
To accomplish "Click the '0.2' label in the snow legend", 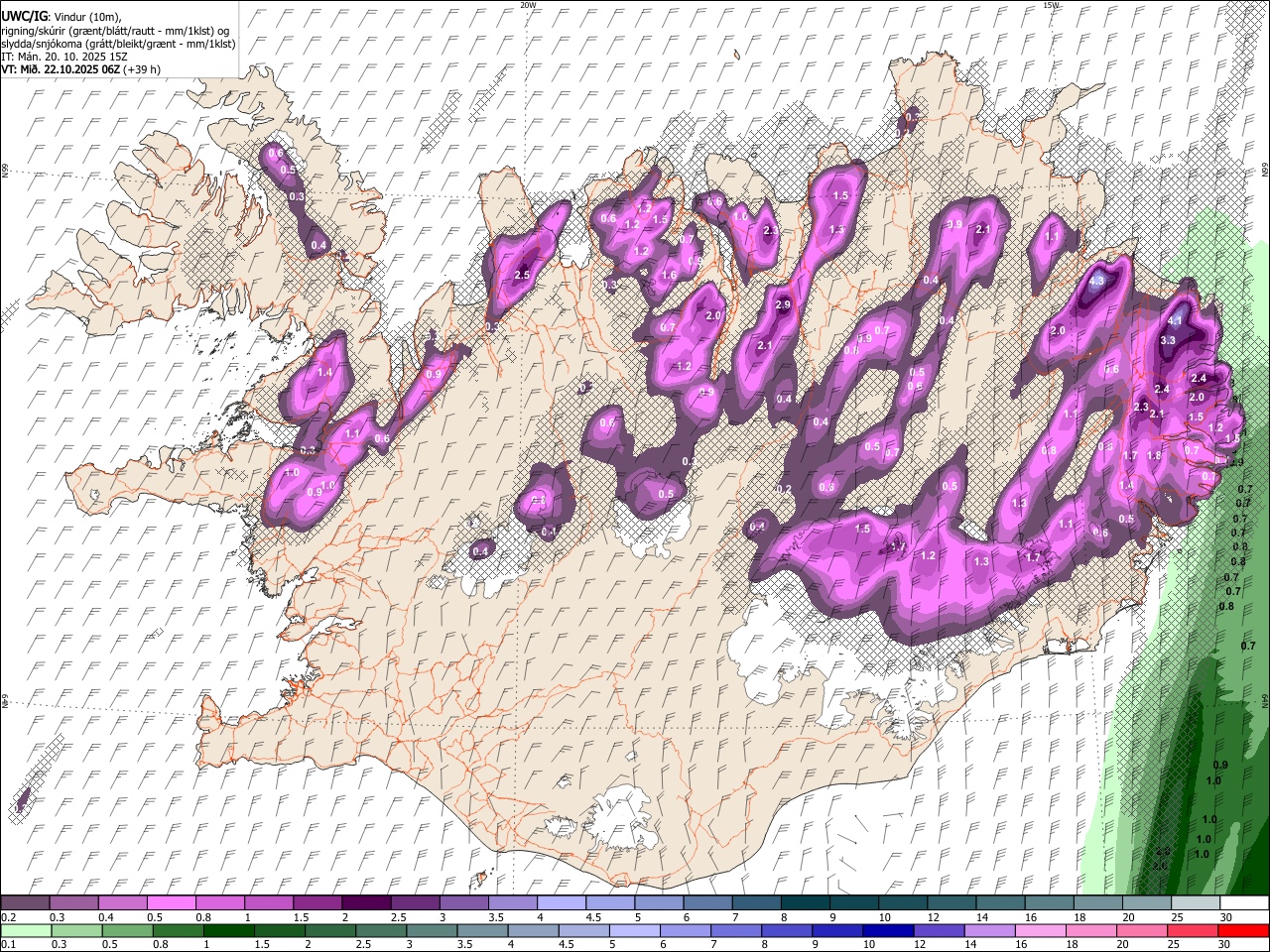I will pos(9,917).
